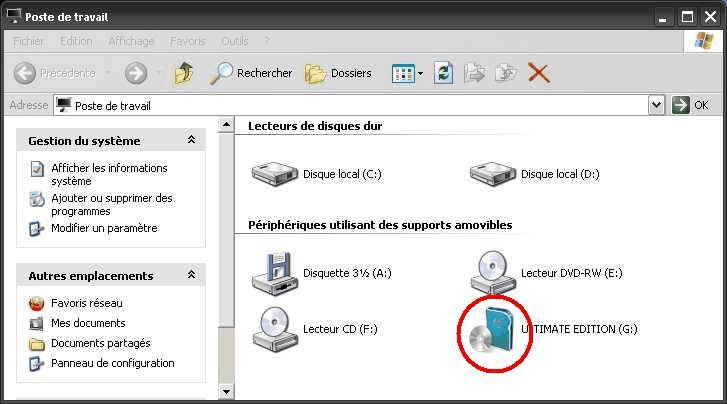Click the Précédente history dropdown arrow
The width and height of the screenshot is (727, 404).
pos(108,73)
